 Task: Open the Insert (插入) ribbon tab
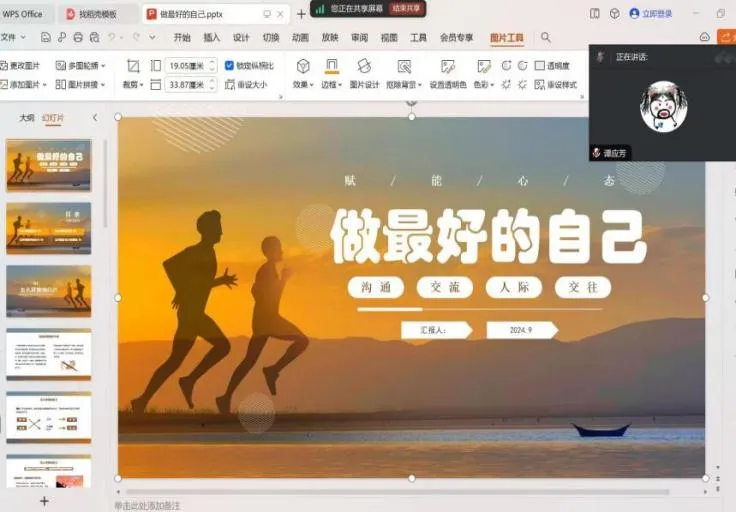[x=211, y=38]
